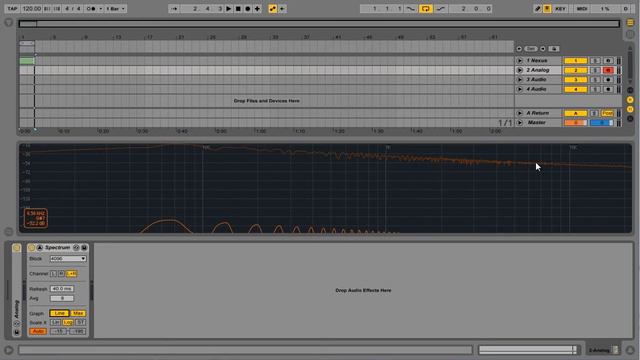
Task: Toggle track activator for 1 Nexus
Action: click(576, 61)
